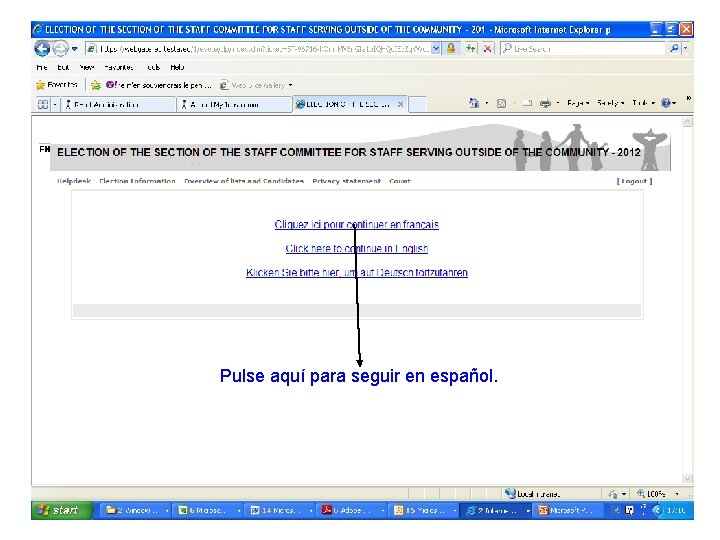Open the Microsoft Excel taskbar group

208,510
